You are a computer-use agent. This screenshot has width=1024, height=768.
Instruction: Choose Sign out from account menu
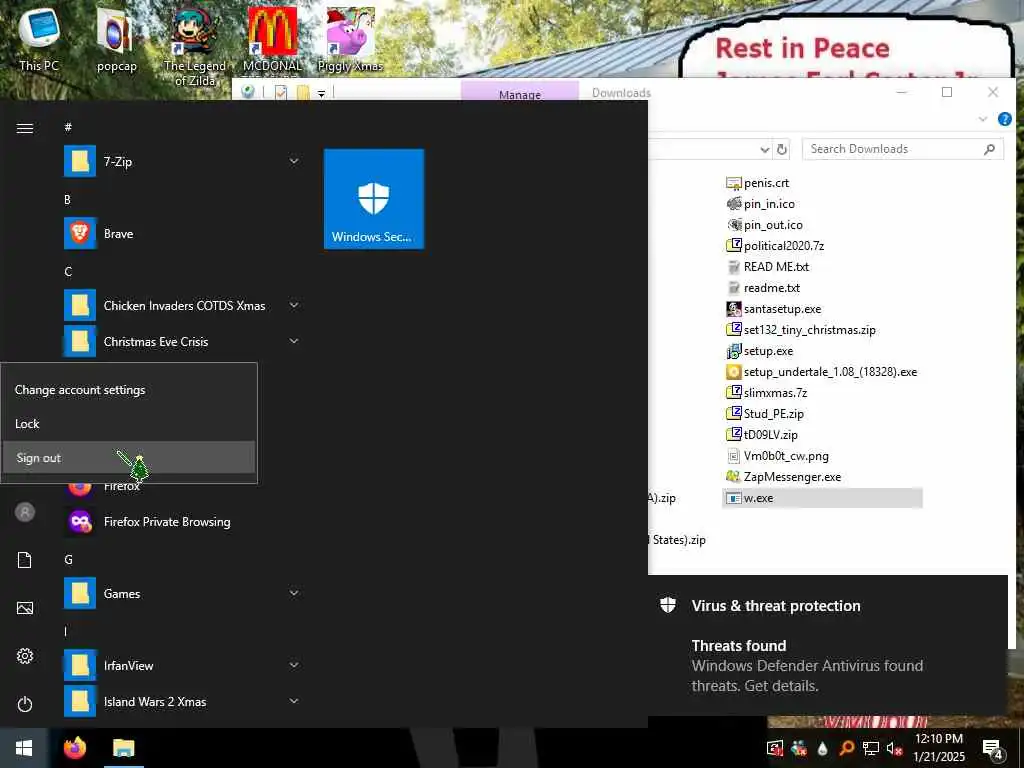click(x=129, y=458)
